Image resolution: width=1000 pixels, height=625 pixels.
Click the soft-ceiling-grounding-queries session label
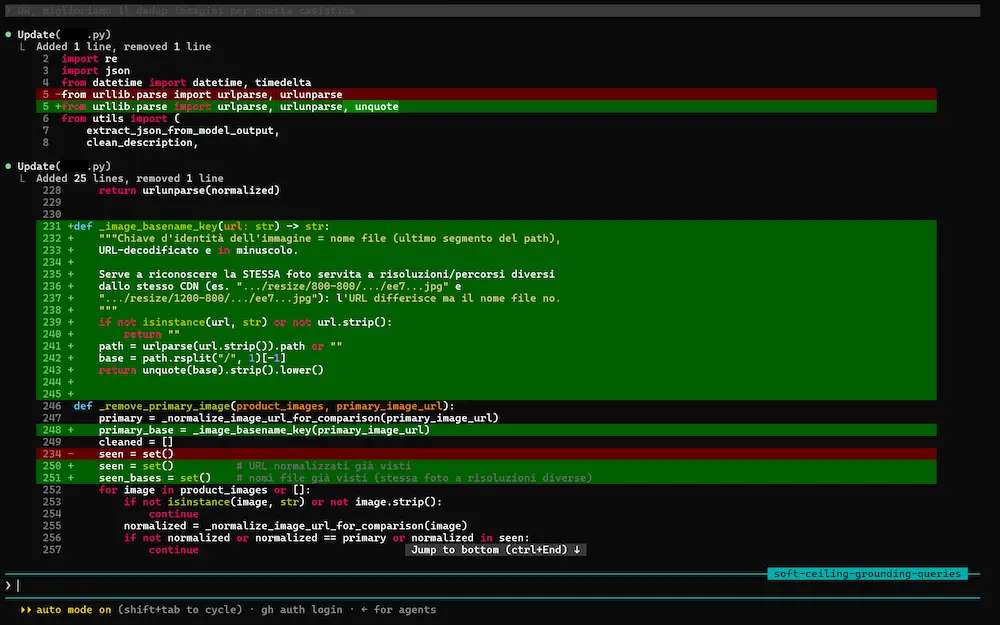pos(867,573)
